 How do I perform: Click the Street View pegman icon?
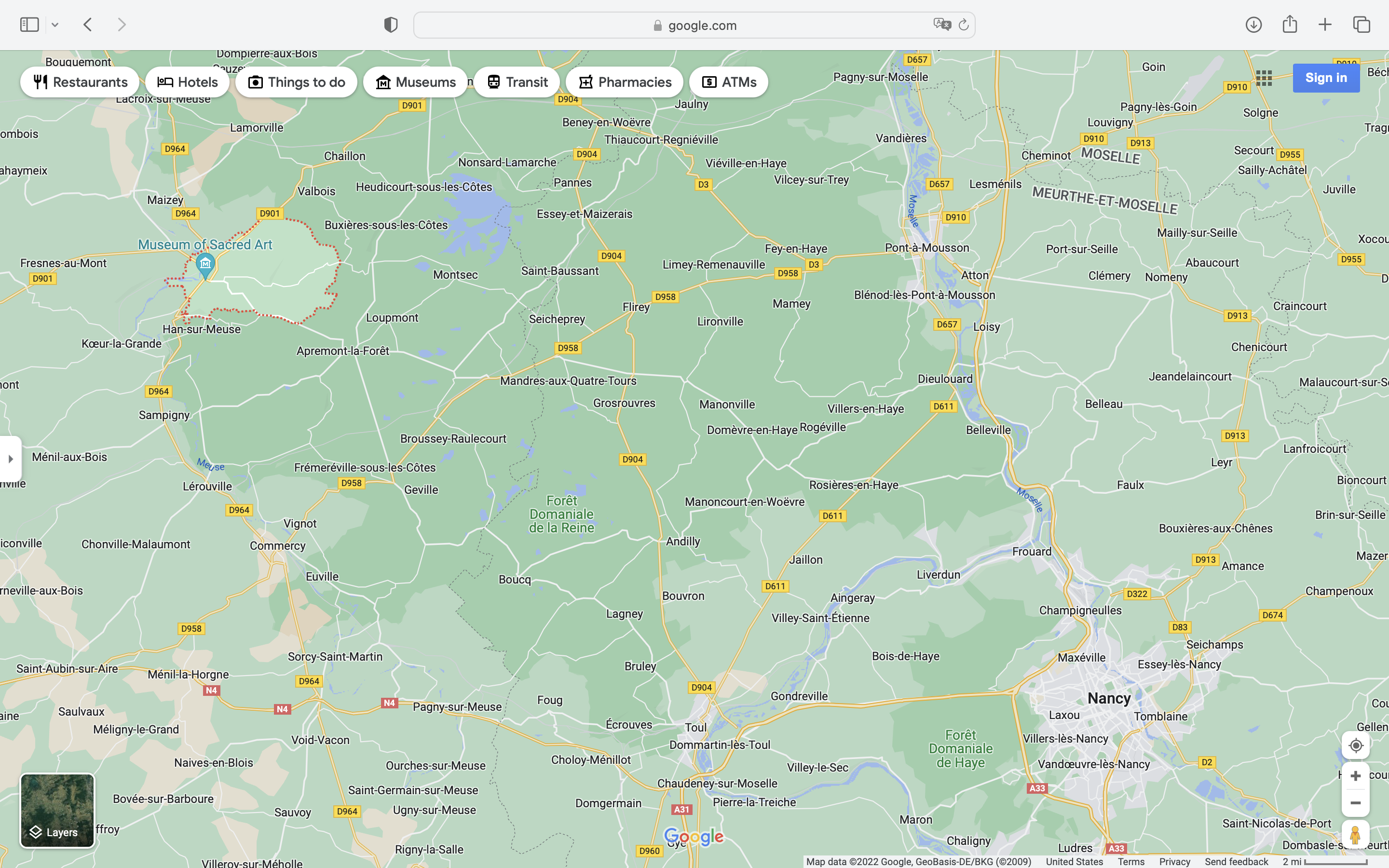click(x=1356, y=835)
